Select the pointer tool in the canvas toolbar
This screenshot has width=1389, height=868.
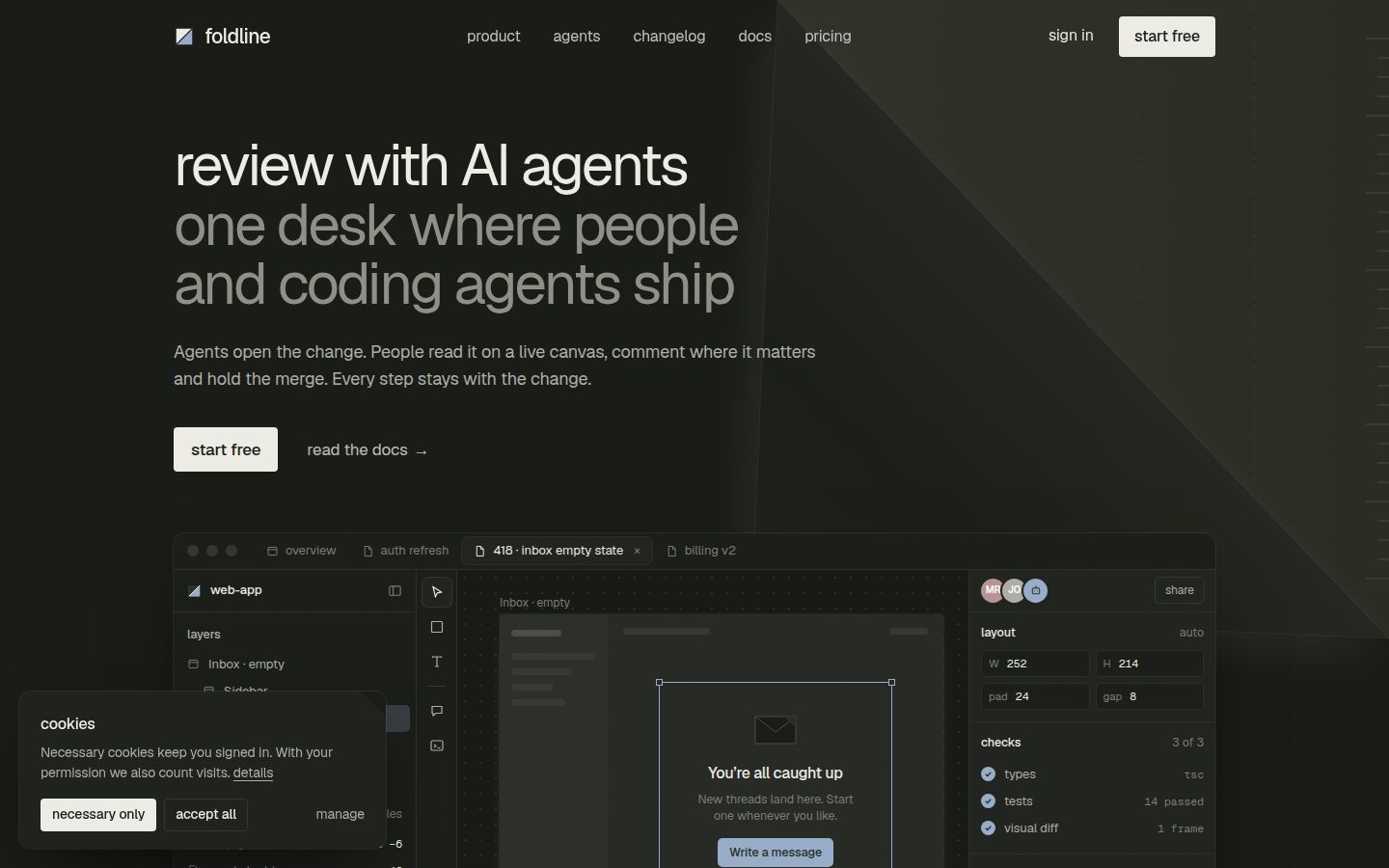coord(437,592)
